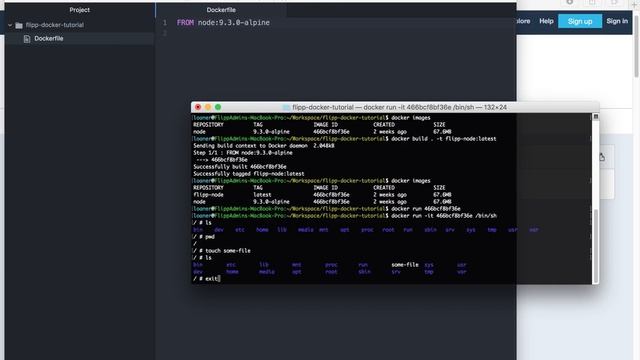
Task: Click 'some-file' in the ls output
Action: tap(405, 265)
